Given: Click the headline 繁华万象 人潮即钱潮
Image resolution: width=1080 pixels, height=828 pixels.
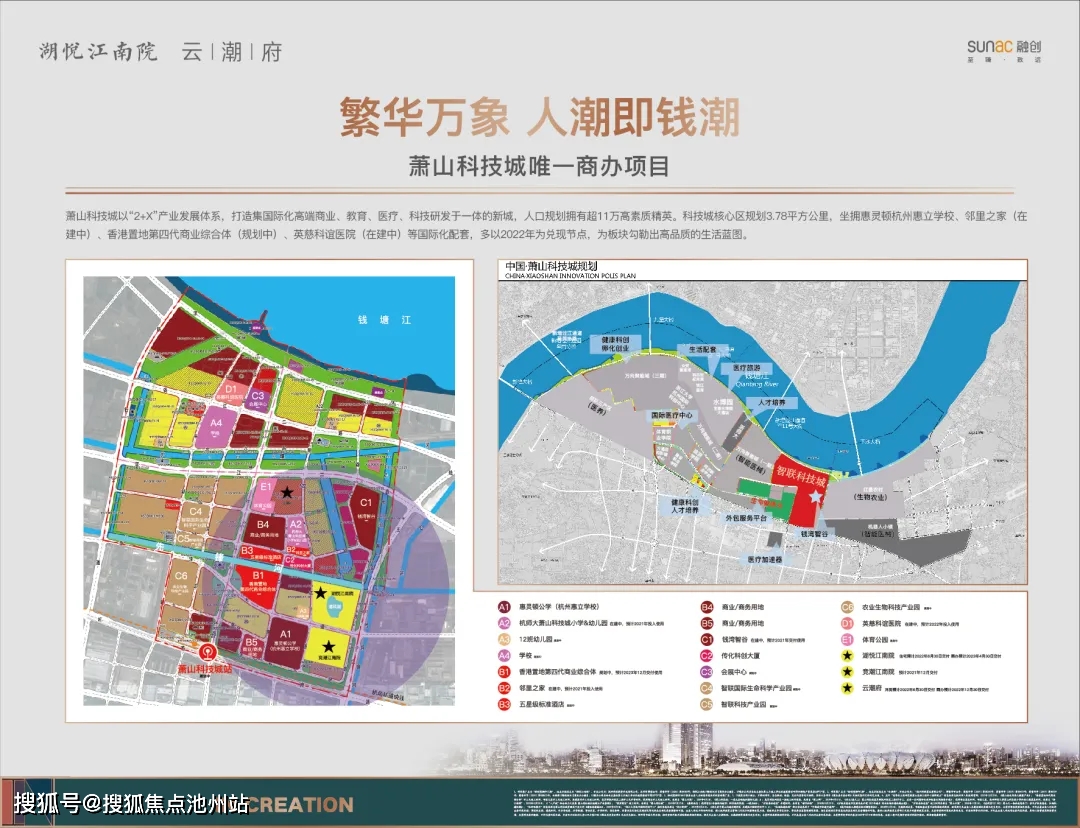Looking at the screenshot, I should (x=540, y=117).
